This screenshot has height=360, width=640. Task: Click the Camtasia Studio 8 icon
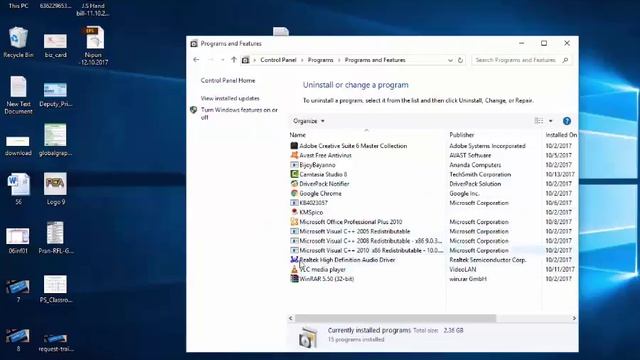tap(294, 174)
